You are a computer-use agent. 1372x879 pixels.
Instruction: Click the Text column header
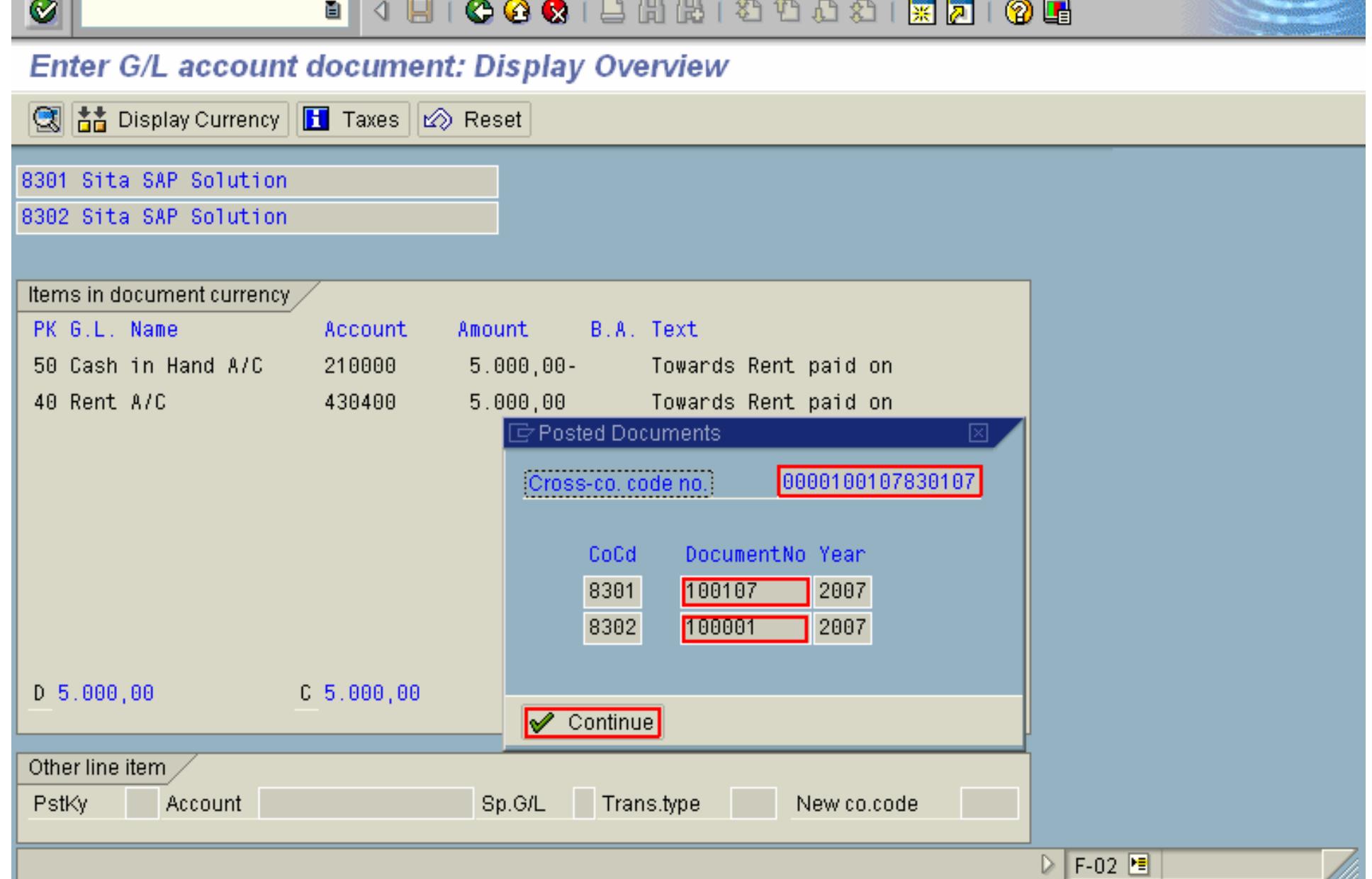click(675, 330)
